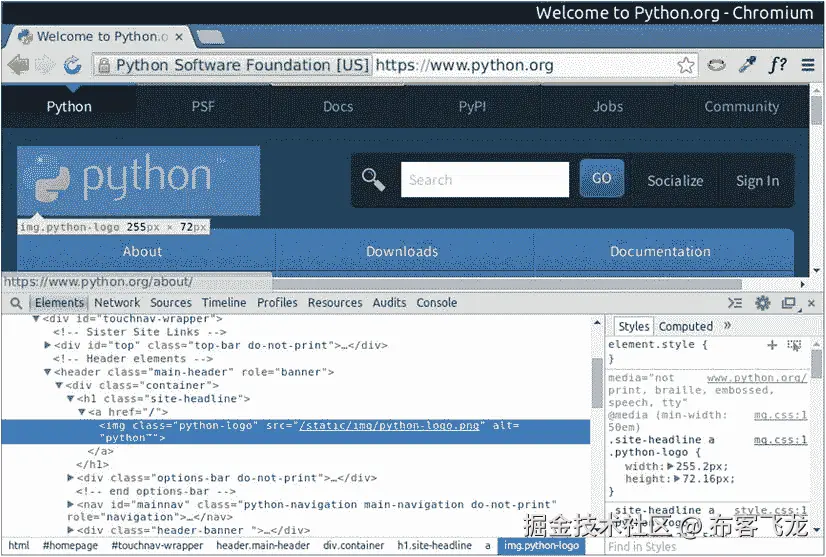Click the eyedropper extension icon

[x=747, y=65]
